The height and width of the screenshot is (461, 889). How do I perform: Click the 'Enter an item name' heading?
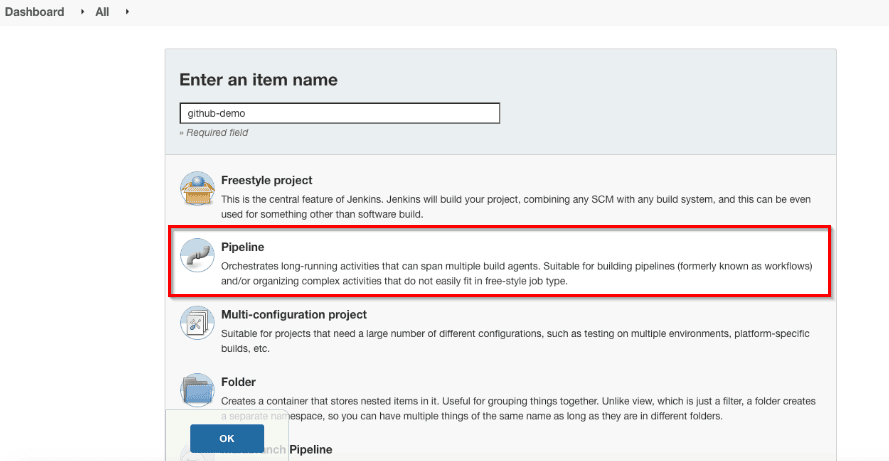259,80
